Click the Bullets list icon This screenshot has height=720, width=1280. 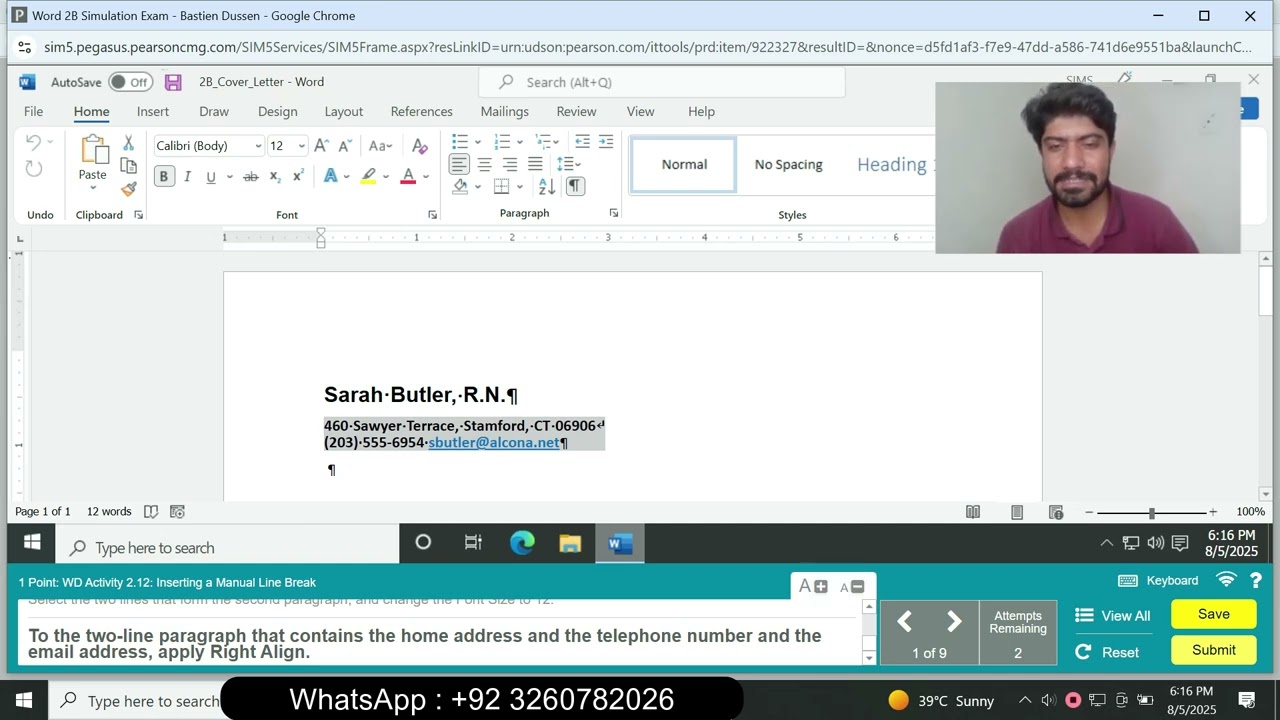460,142
